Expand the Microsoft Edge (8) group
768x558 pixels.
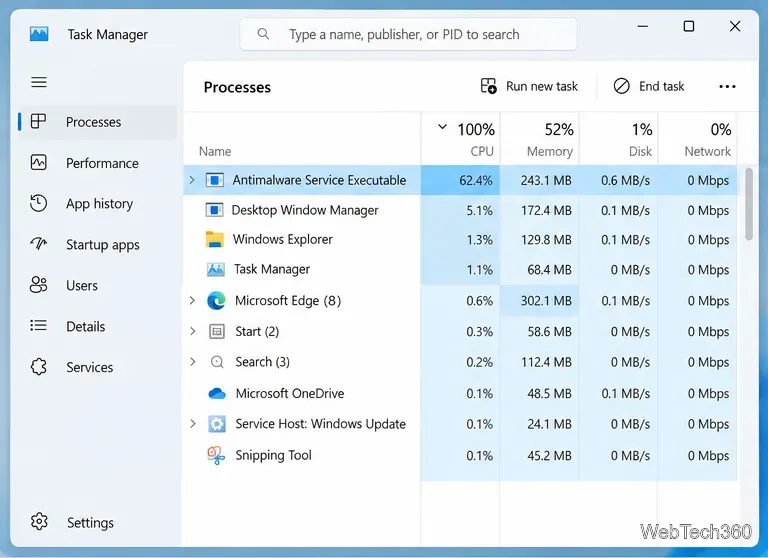(x=192, y=300)
